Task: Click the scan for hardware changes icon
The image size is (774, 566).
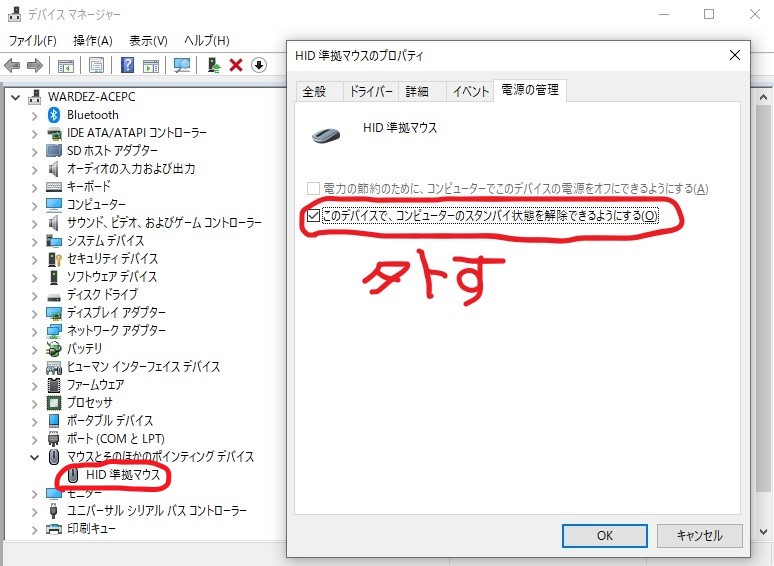Action: coord(182,65)
